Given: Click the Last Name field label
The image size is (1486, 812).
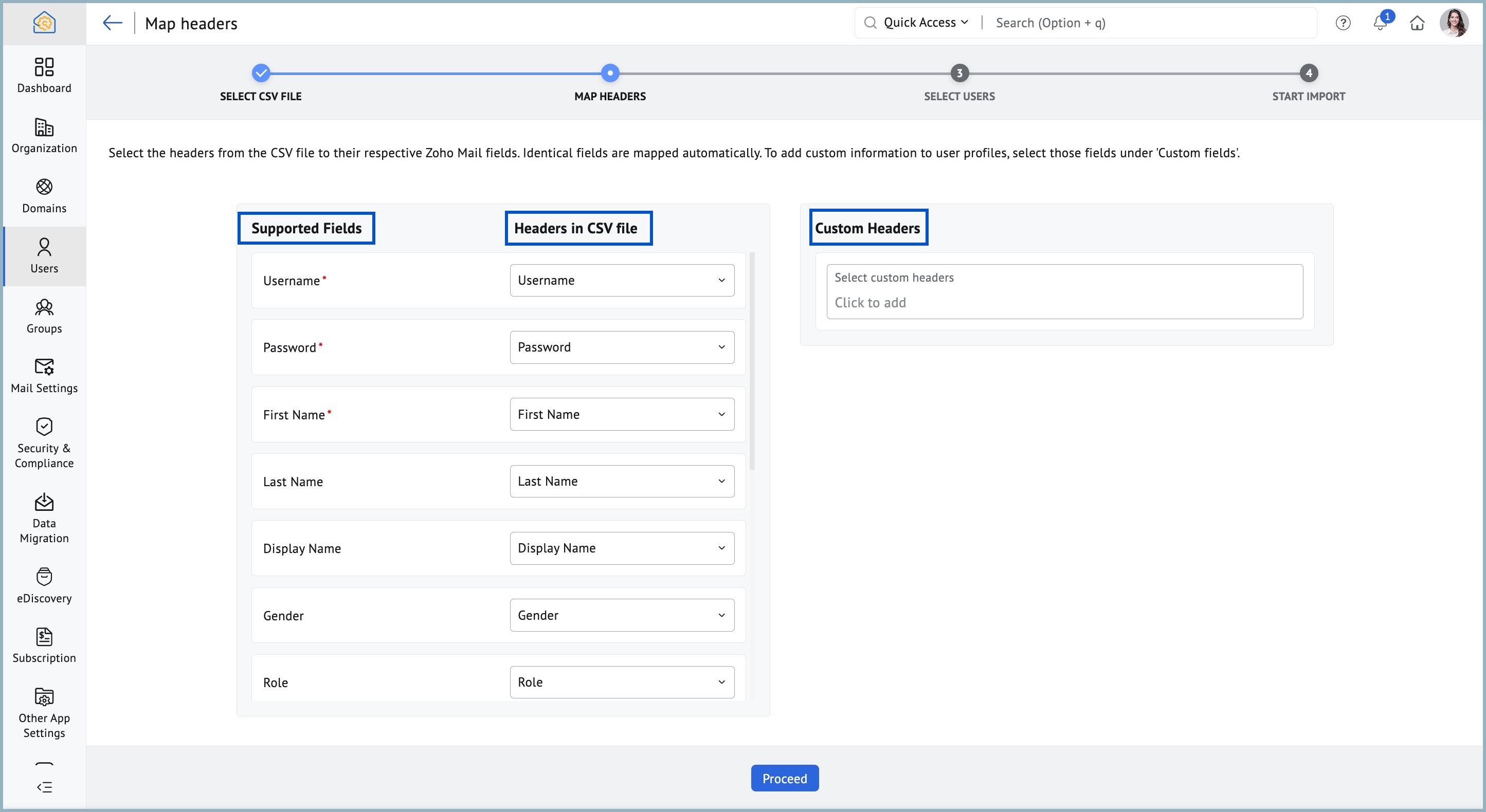Looking at the screenshot, I should point(293,482).
